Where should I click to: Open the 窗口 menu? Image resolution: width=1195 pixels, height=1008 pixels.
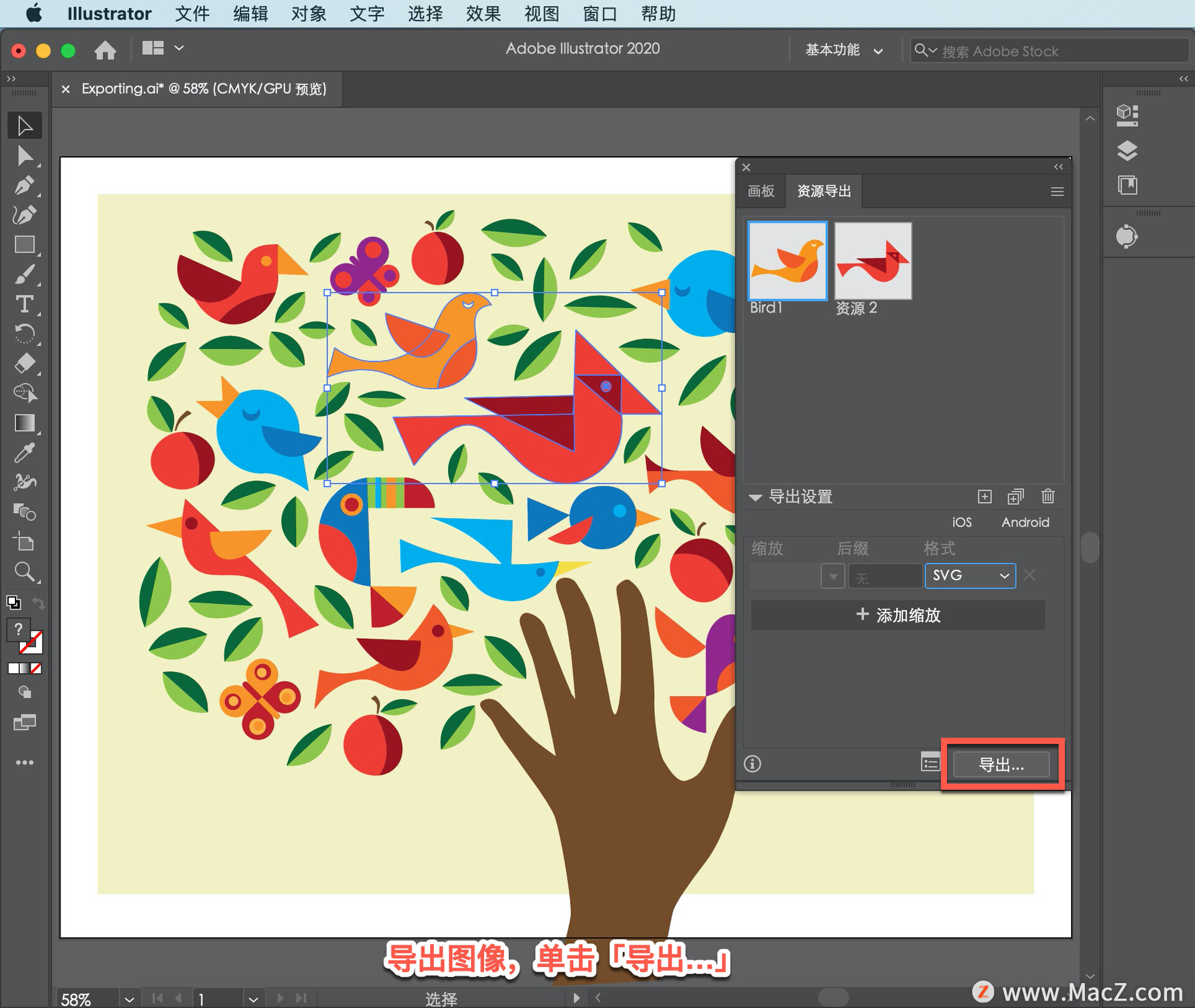click(x=599, y=14)
